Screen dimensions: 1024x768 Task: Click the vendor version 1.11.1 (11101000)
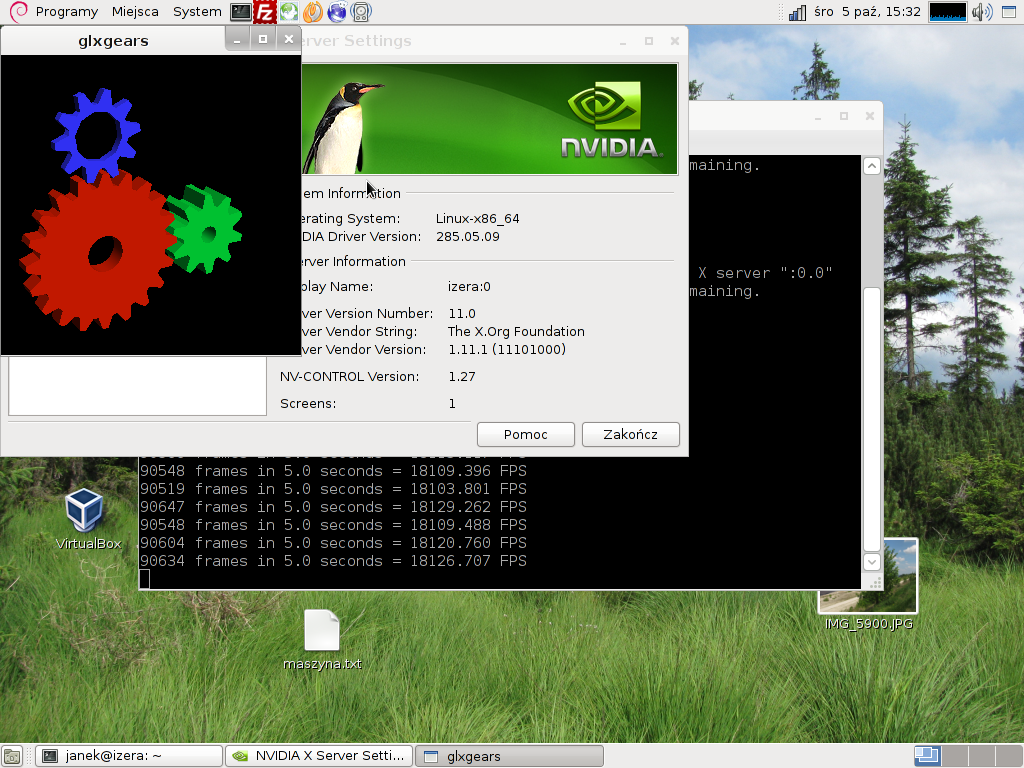[507, 350]
